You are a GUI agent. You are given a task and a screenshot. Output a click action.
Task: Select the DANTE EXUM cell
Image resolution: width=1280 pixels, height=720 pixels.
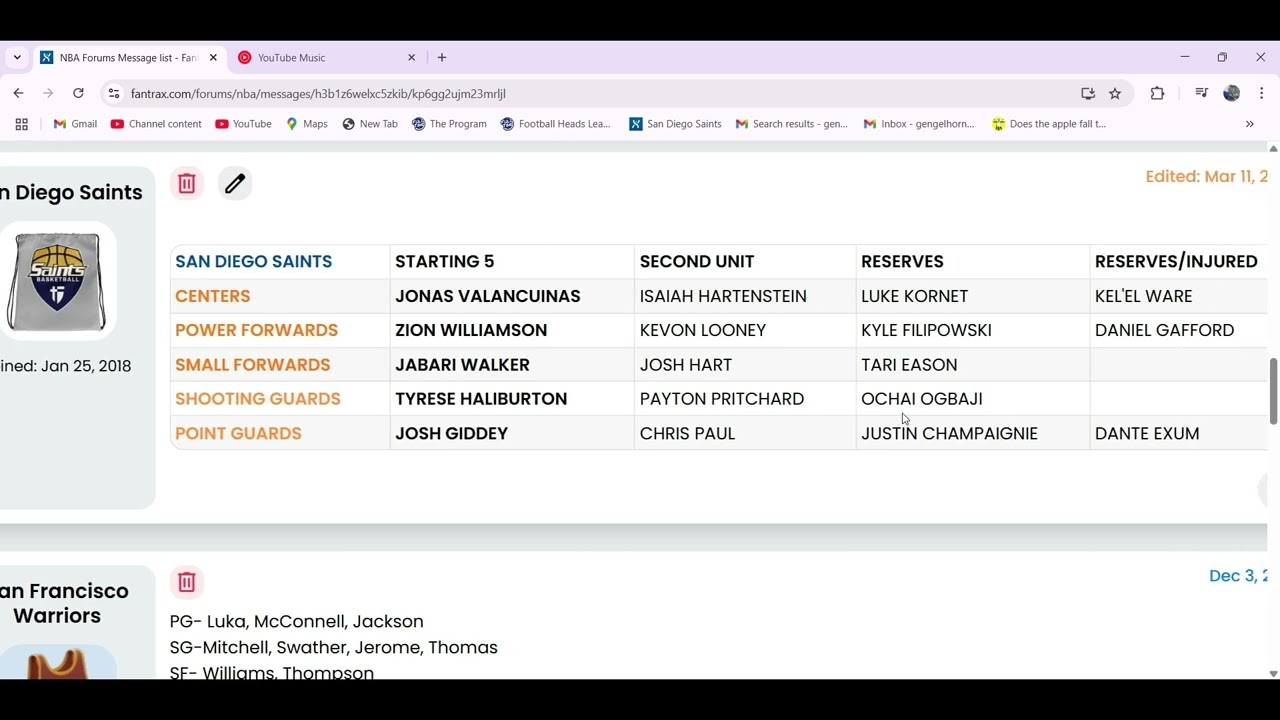(1178, 433)
